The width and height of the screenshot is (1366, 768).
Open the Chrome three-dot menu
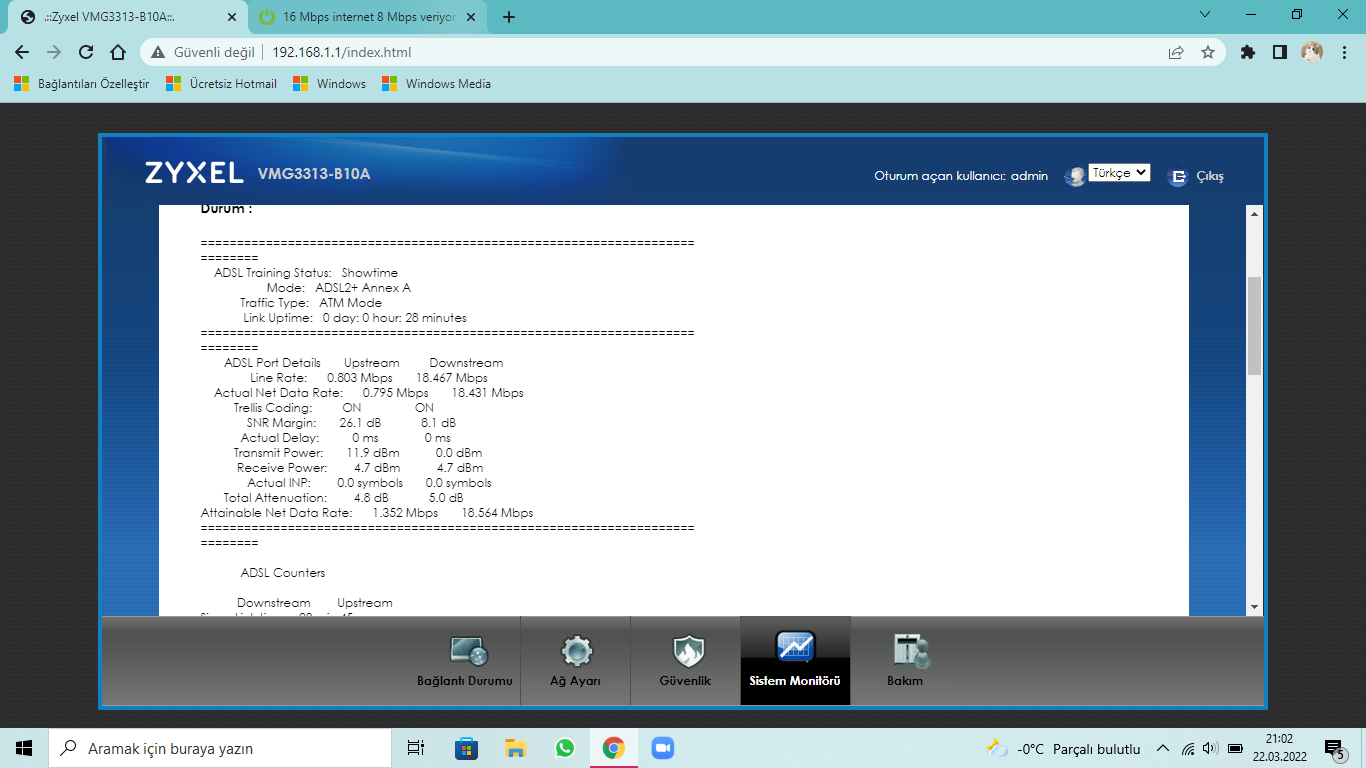pos(1343,52)
